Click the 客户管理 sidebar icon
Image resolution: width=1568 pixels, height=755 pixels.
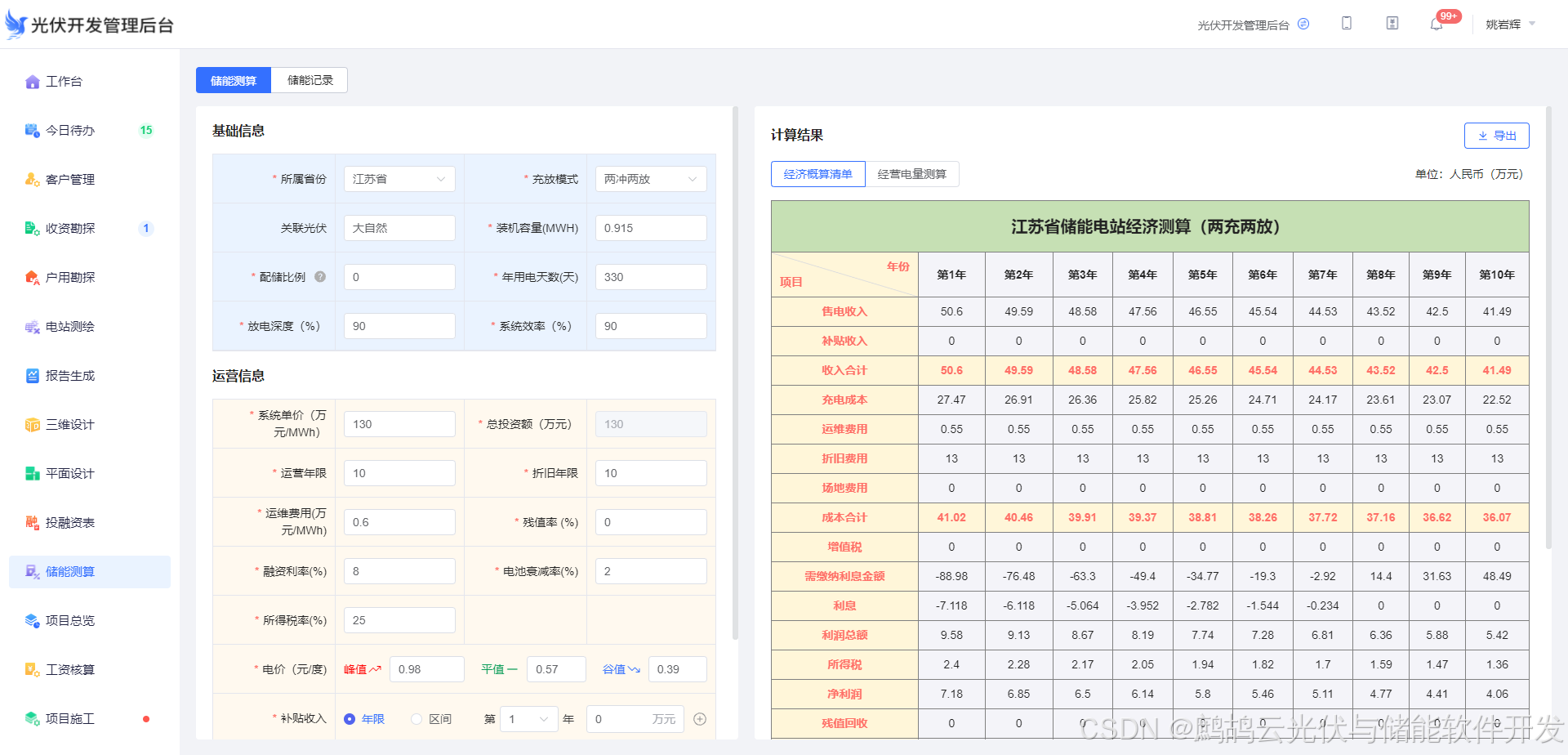point(33,180)
